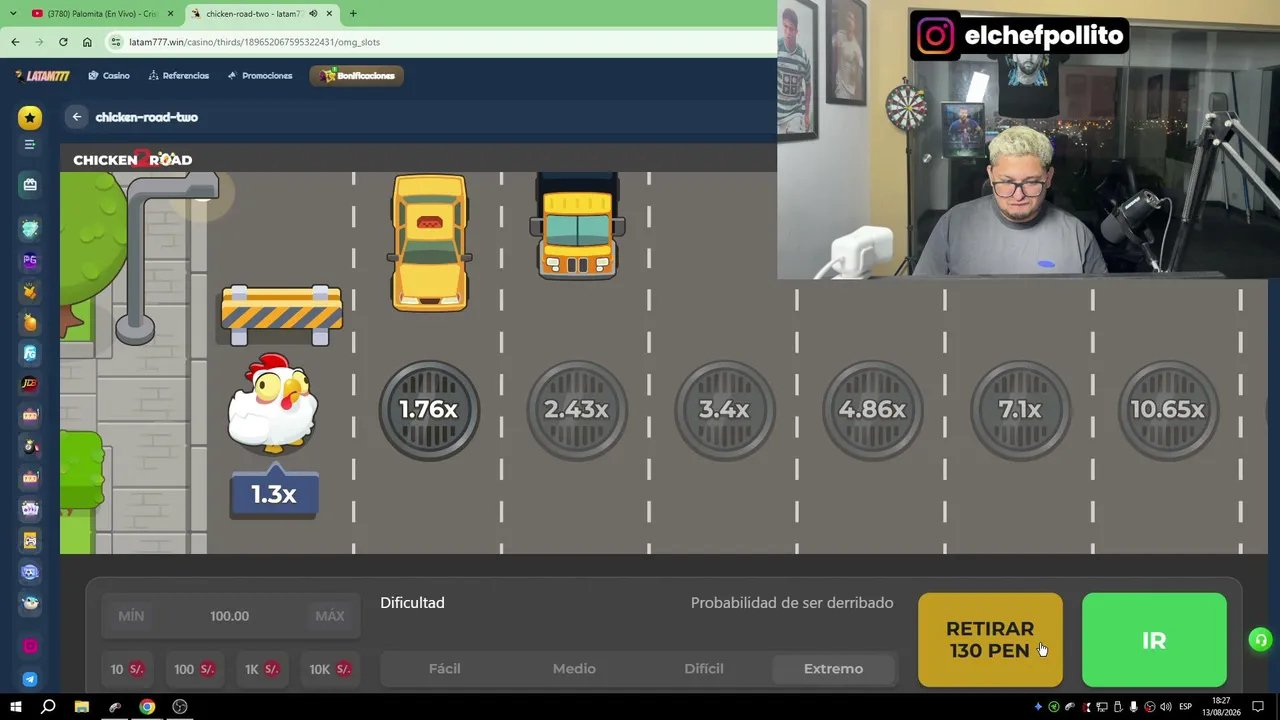Open the JDB games sidebar icon
This screenshot has height=720, width=1280.
pos(30,383)
